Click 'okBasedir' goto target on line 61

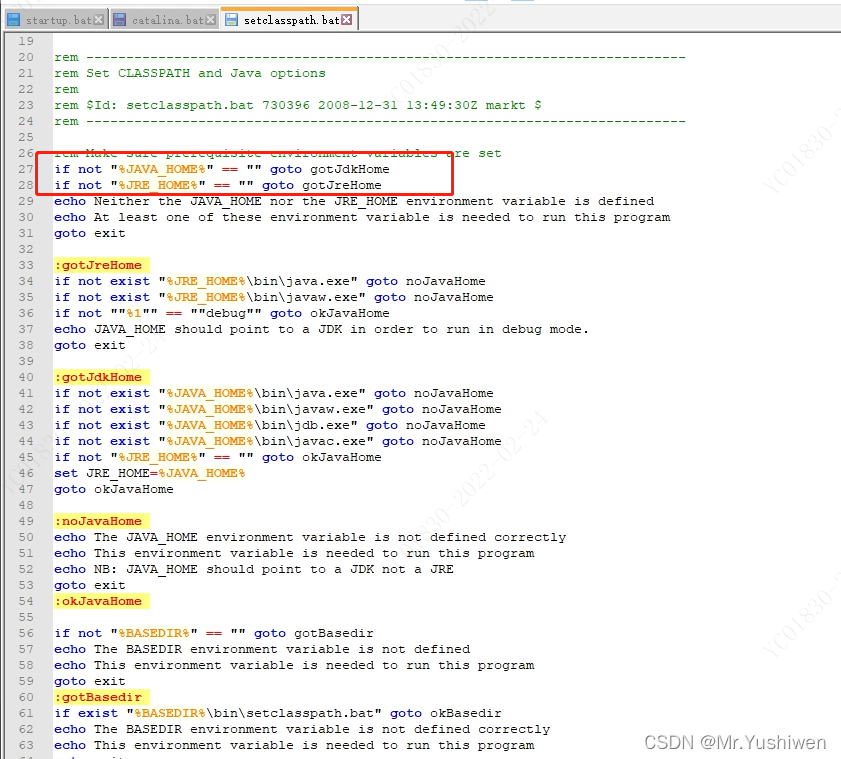[466, 713]
